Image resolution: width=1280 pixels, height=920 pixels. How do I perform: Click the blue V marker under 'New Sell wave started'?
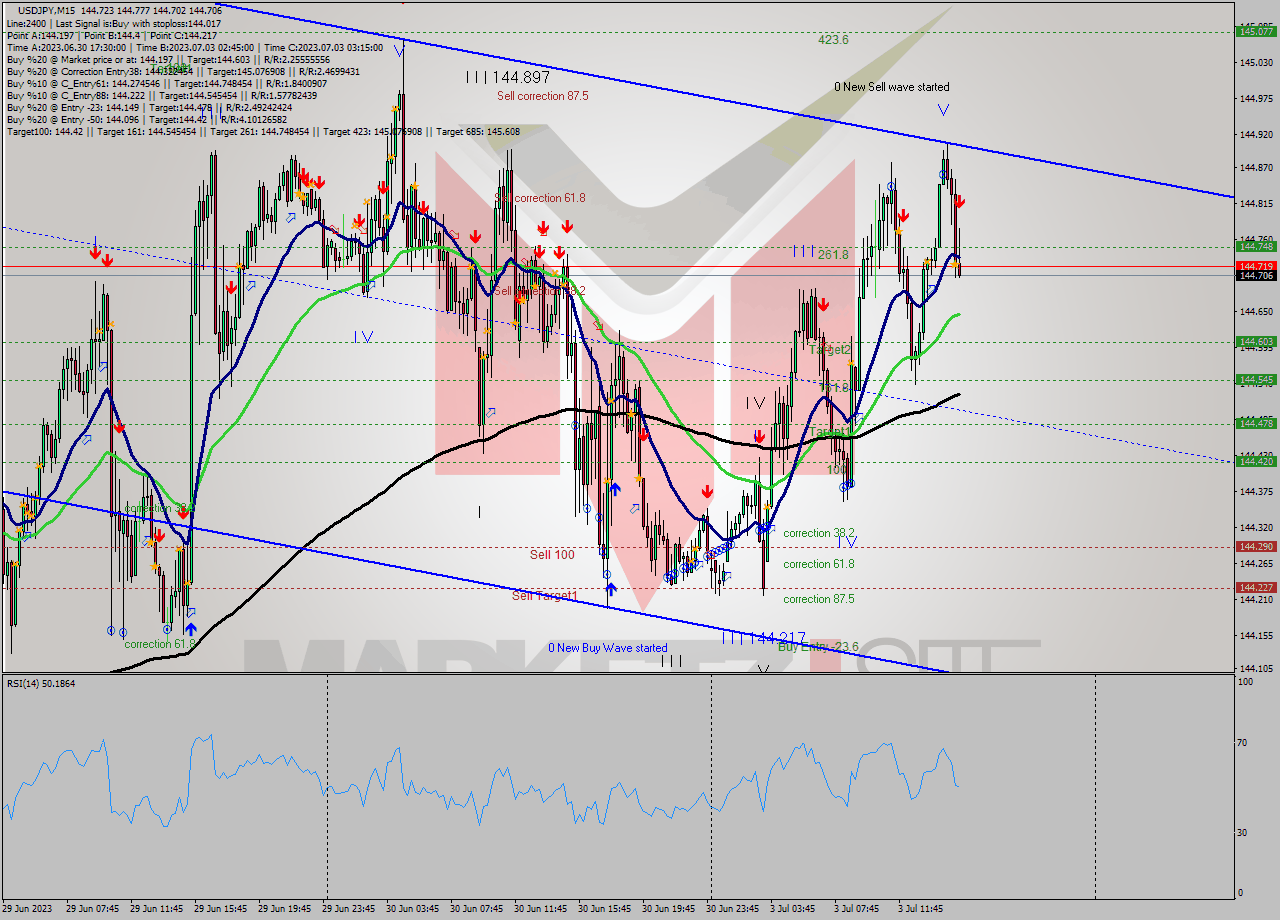943,109
